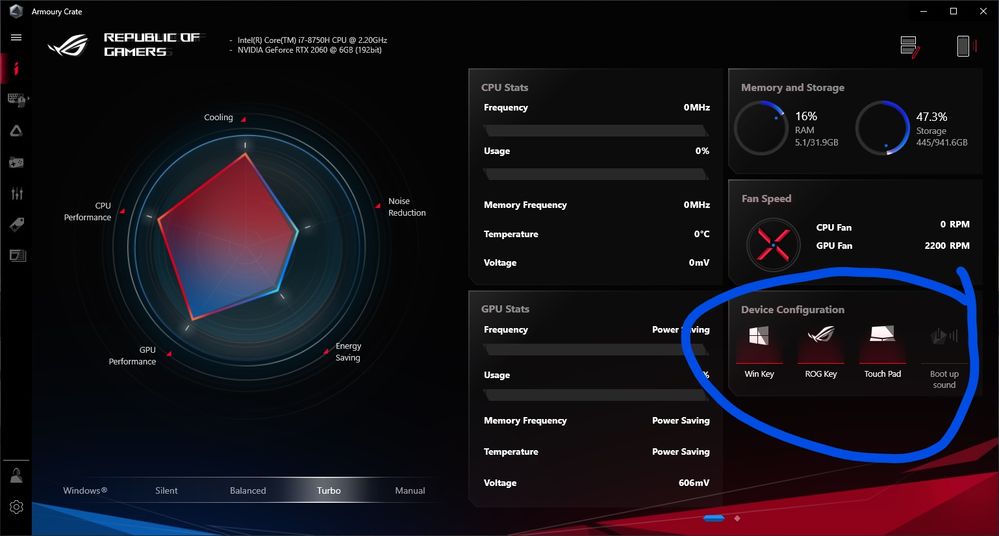This screenshot has height=536, width=999.
Task: Open Scenario Profiles sliders icon
Action: click(x=16, y=193)
